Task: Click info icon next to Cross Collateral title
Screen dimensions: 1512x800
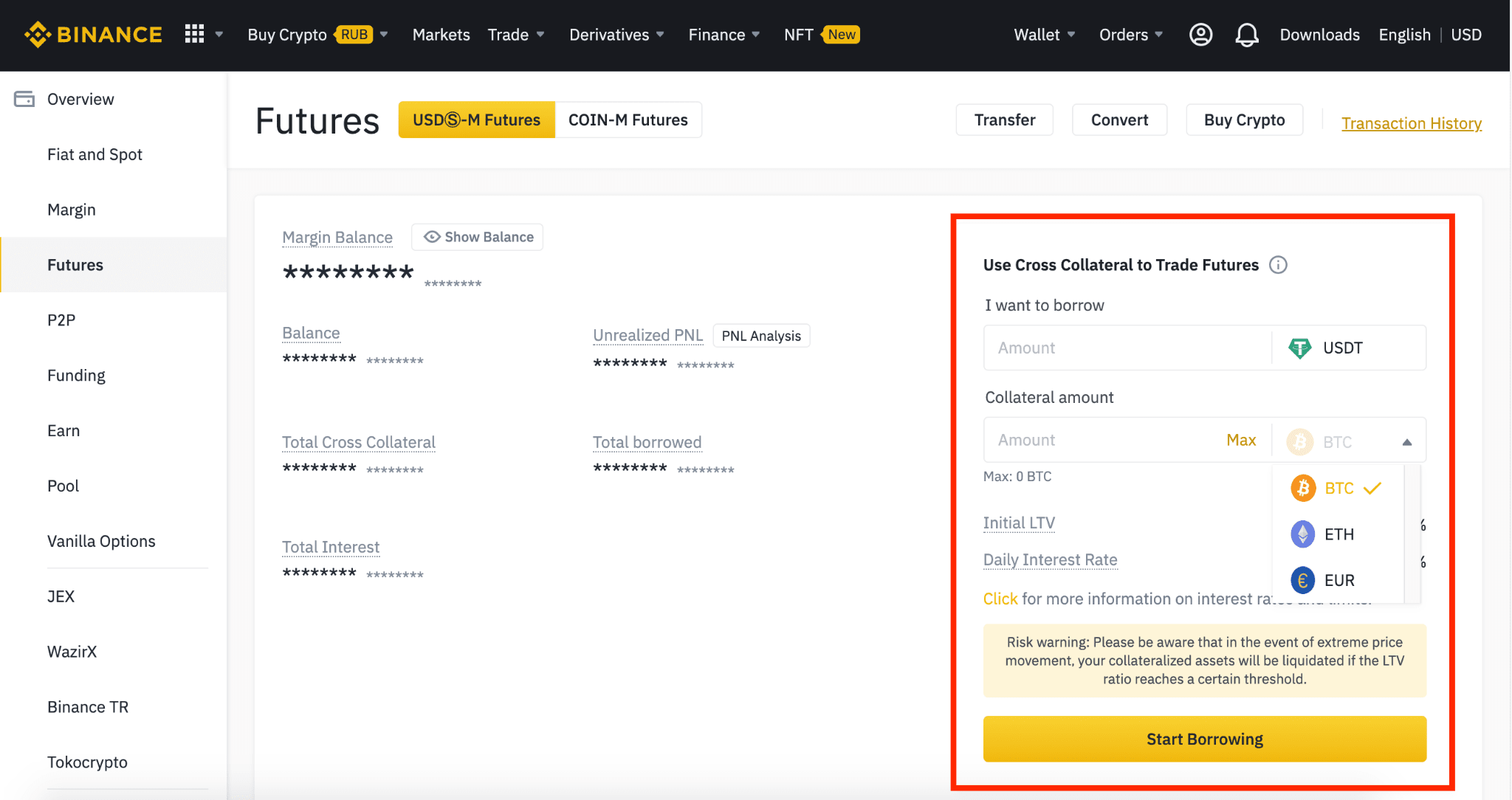Action: point(1278,265)
